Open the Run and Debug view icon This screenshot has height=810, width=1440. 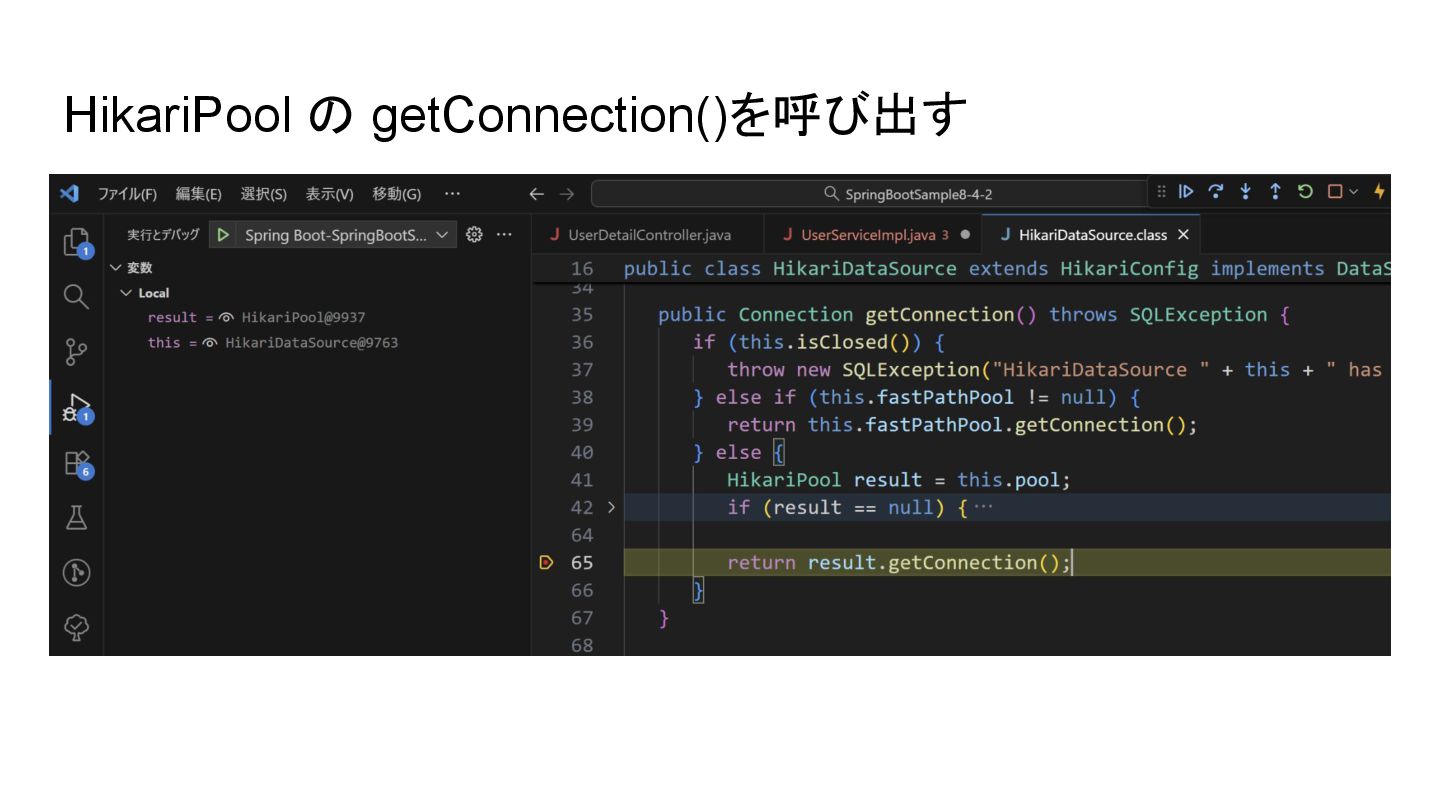point(76,407)
